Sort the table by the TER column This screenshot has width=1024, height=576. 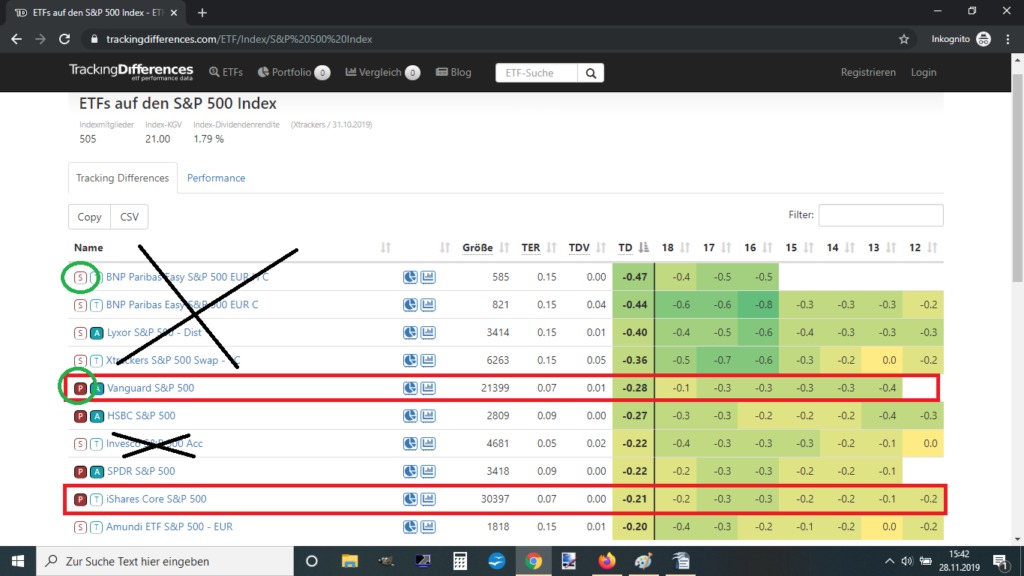[x=538, y=248]
